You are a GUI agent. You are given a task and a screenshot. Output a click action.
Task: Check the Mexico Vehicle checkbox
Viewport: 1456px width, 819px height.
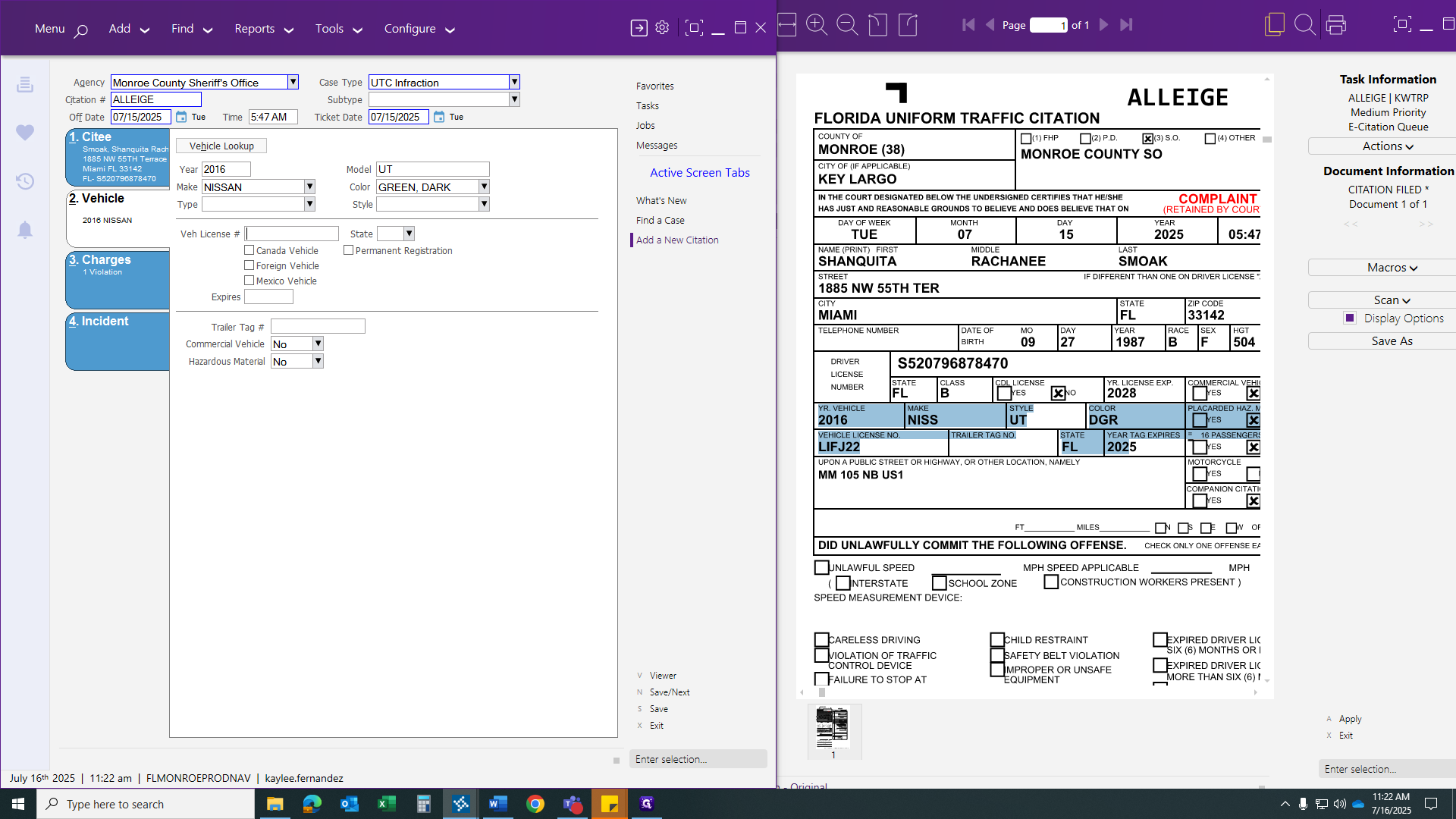249,280
